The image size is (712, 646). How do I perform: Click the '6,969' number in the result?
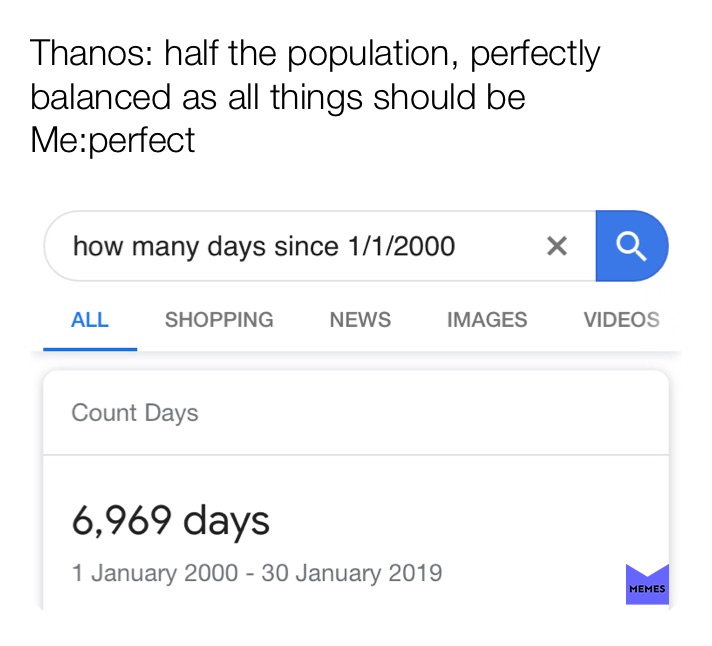tap(120, 520)
